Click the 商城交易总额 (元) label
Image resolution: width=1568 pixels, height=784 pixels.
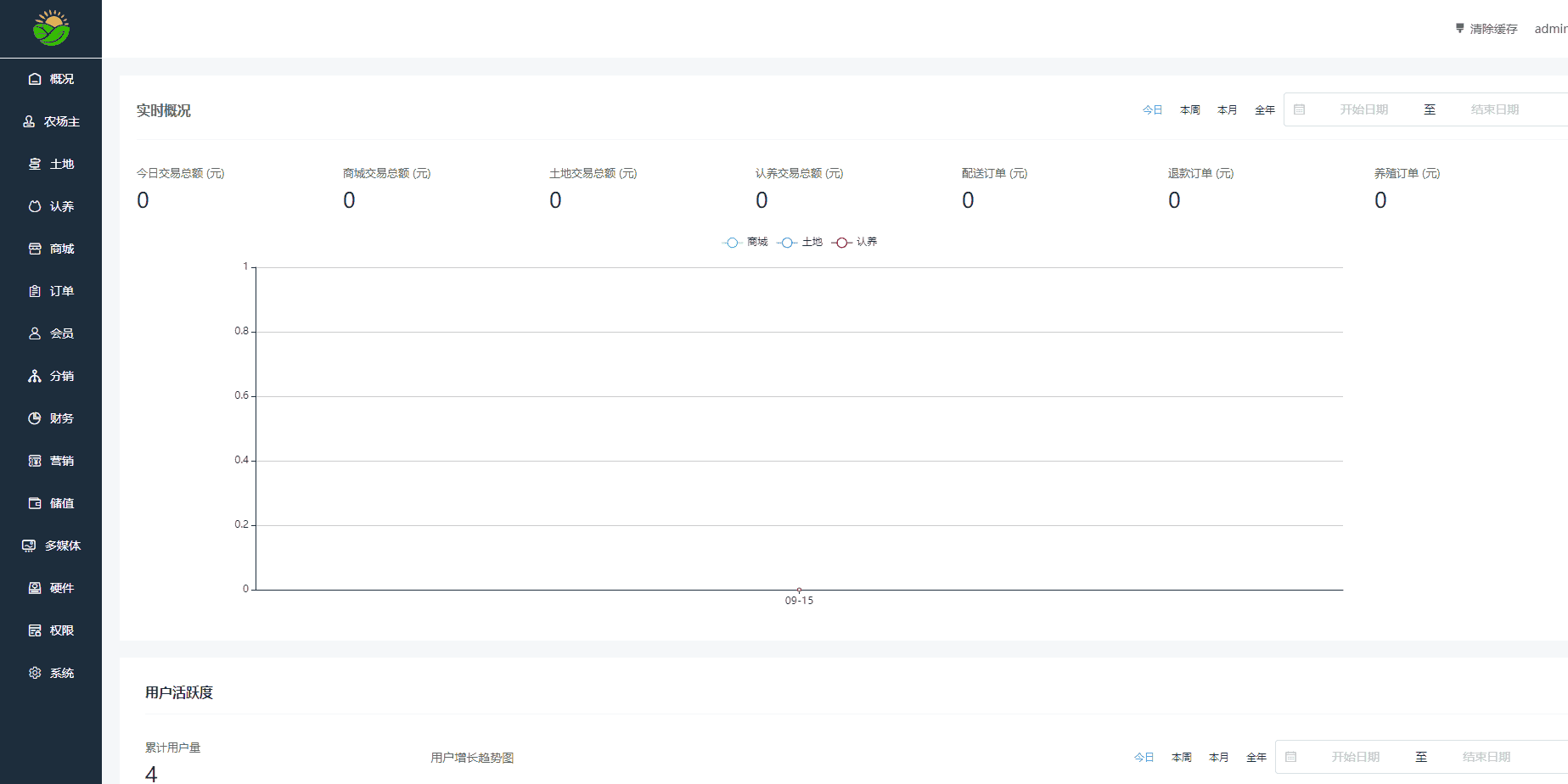pos(387,173)
